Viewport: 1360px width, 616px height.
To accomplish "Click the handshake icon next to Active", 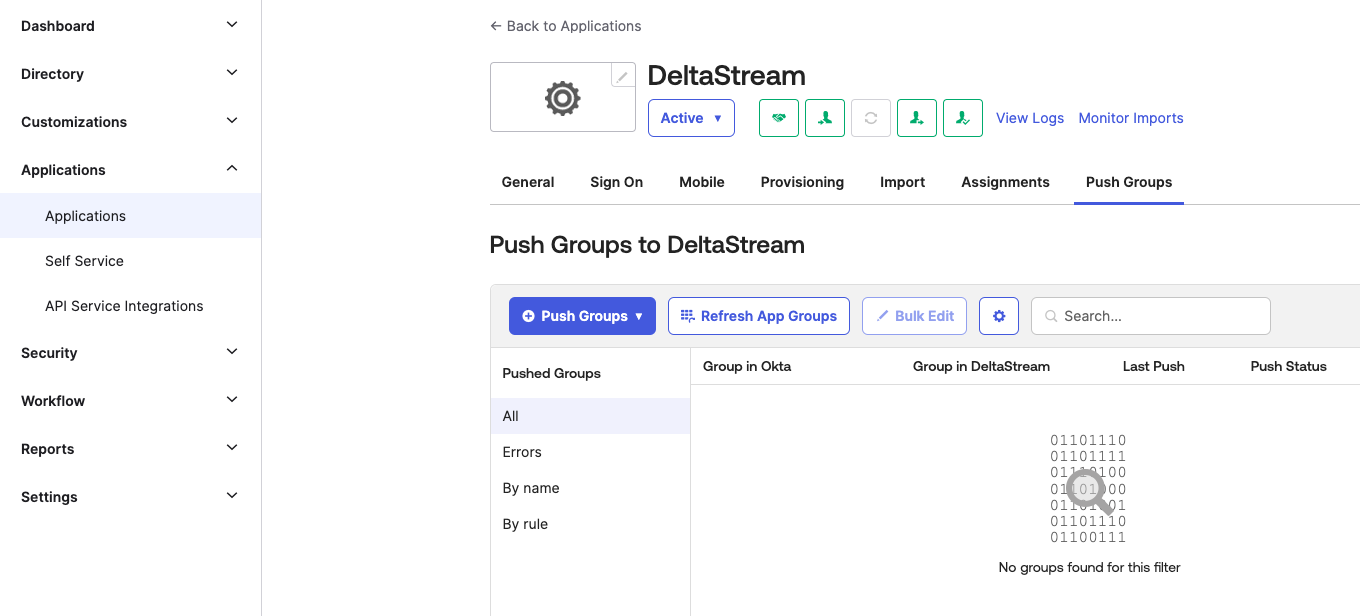I will click(x=779, y=118).
